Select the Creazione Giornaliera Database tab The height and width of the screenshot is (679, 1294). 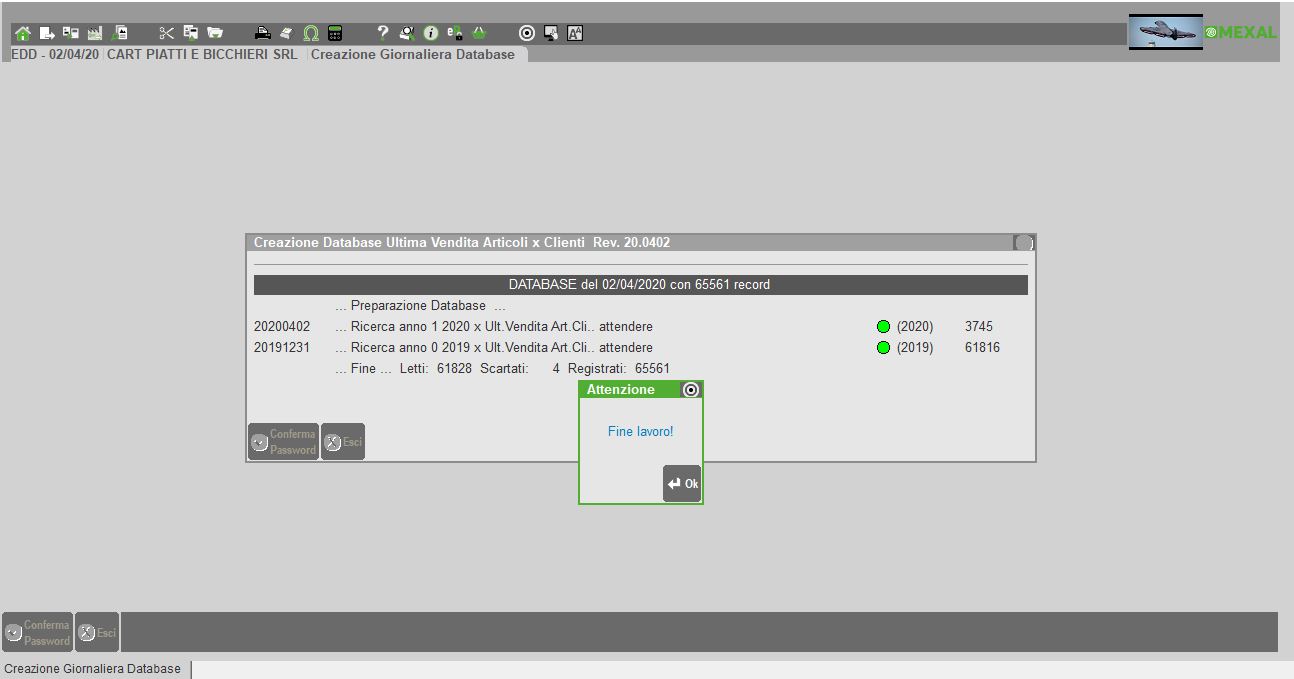(412, 54)
